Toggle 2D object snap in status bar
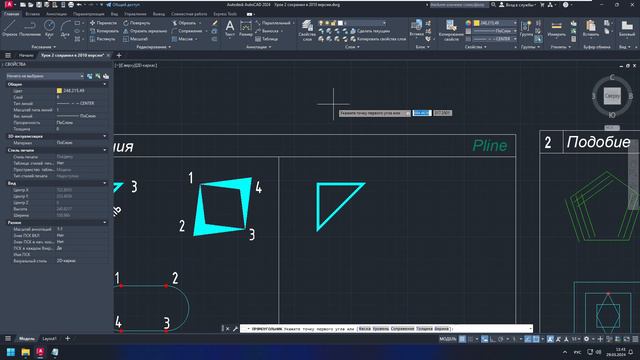Screen dimensions: 640x360 click(536, 339)
